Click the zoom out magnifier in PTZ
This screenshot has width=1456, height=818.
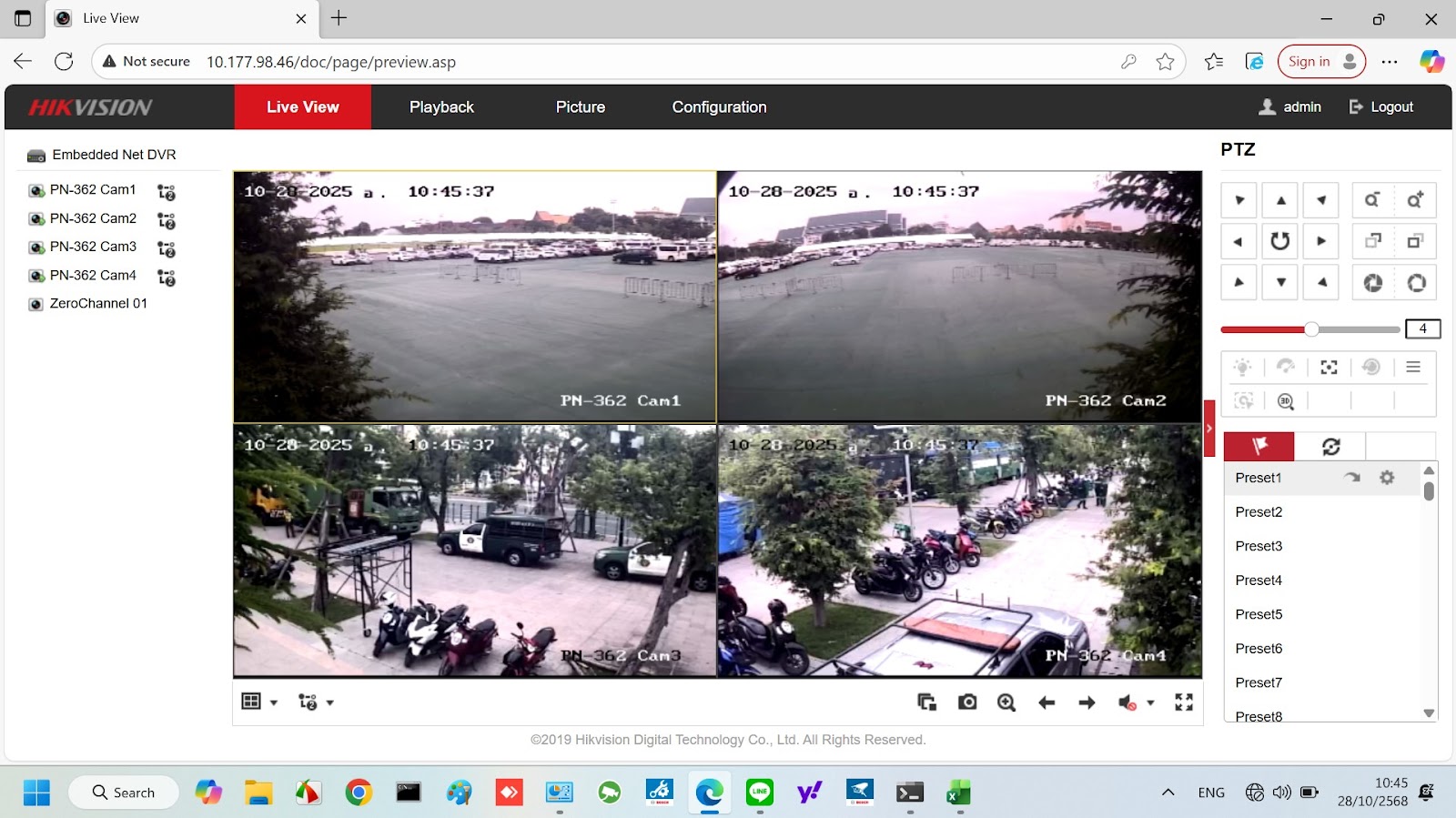tap(1372, 200)
